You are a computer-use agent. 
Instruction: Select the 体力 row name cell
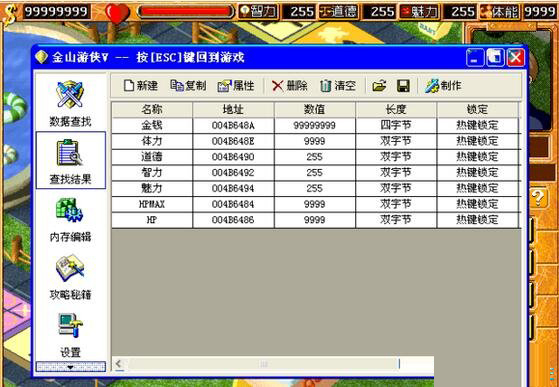point(152,141)
